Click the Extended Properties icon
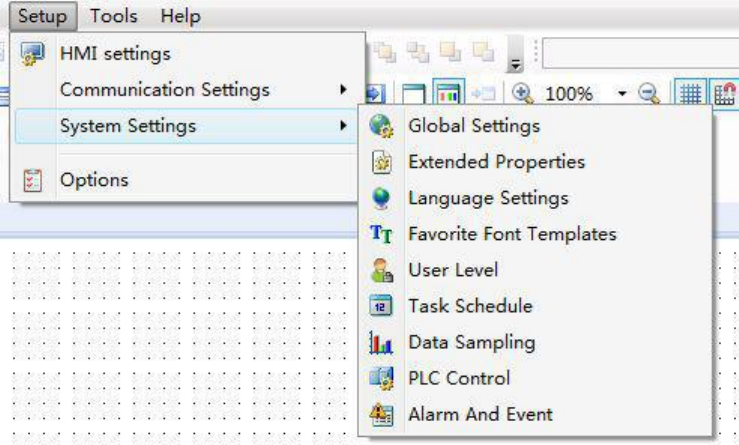Screen dimensions: 739x445 tap(381, 162)
